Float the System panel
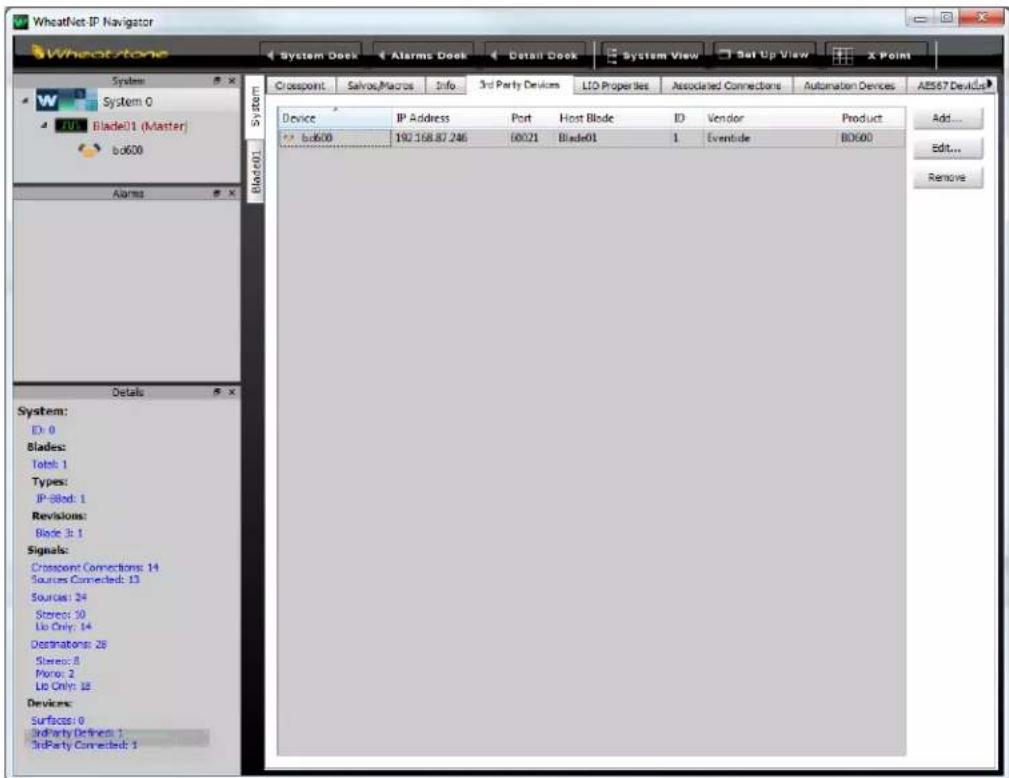1009x778 pixels. (218, 80)
